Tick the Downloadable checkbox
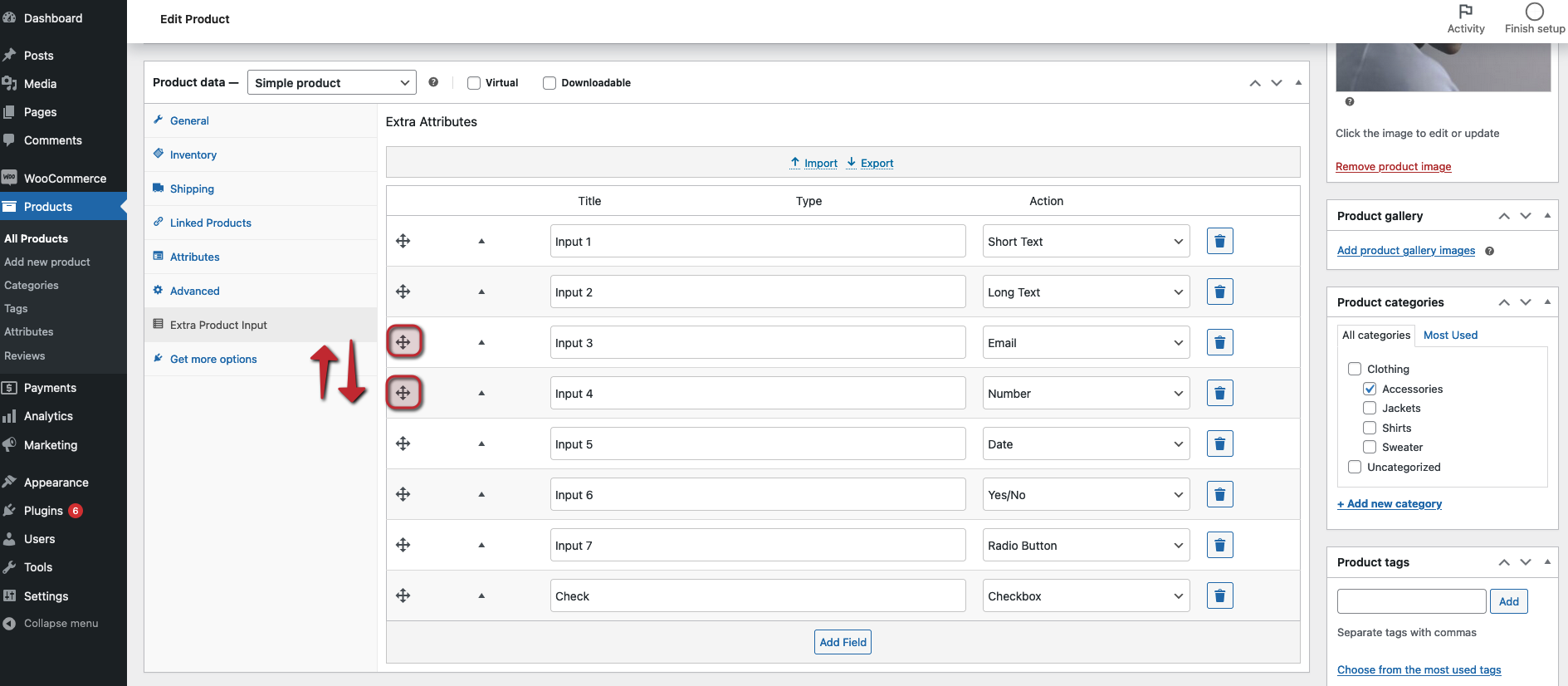Image resolution: width=1568 pixels, height=686 pixels. 550,83
